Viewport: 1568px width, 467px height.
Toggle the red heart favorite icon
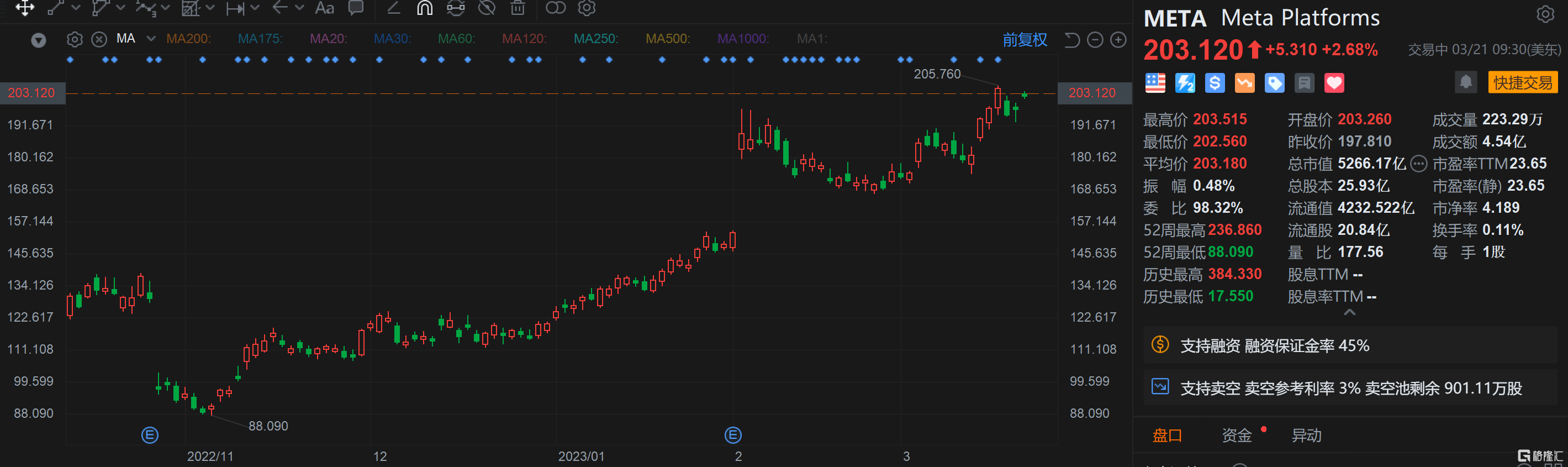coord(1334,83)
